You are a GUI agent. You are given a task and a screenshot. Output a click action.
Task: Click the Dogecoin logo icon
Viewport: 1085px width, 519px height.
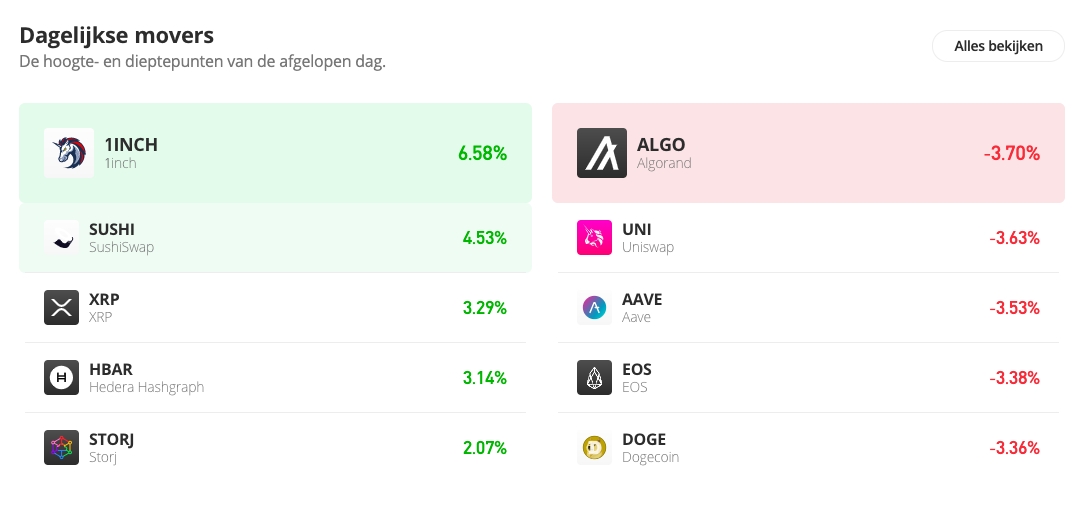594,447
